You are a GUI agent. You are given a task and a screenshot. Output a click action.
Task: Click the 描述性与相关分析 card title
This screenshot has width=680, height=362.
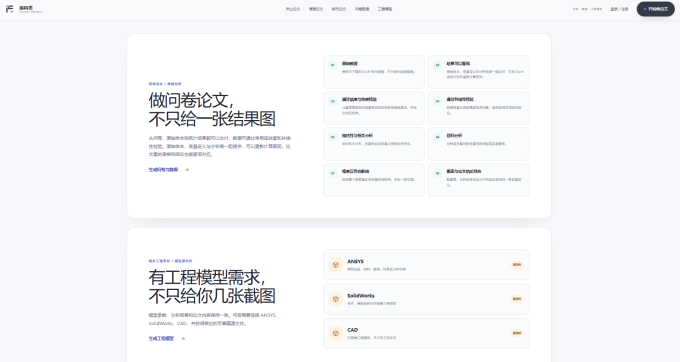click(357, 135)
